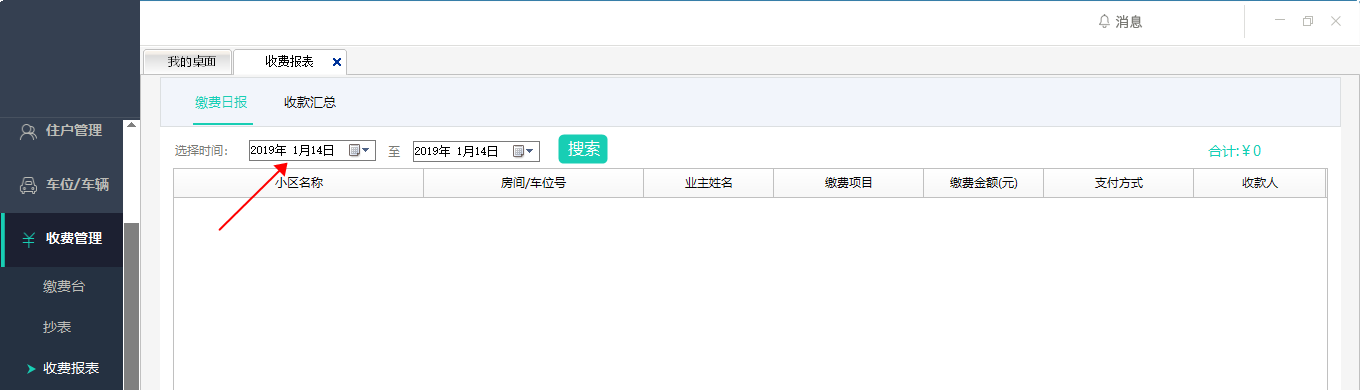Viewport: 1360px width, 390px height.
Task: Sort by 收款人 column header
Action: pyautogui.click(x=1259, y=184)
